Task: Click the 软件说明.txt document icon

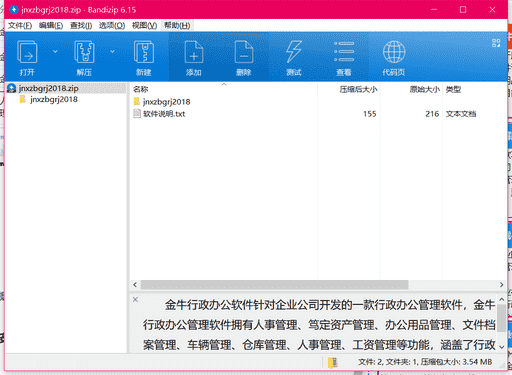Action: point(137,114)
